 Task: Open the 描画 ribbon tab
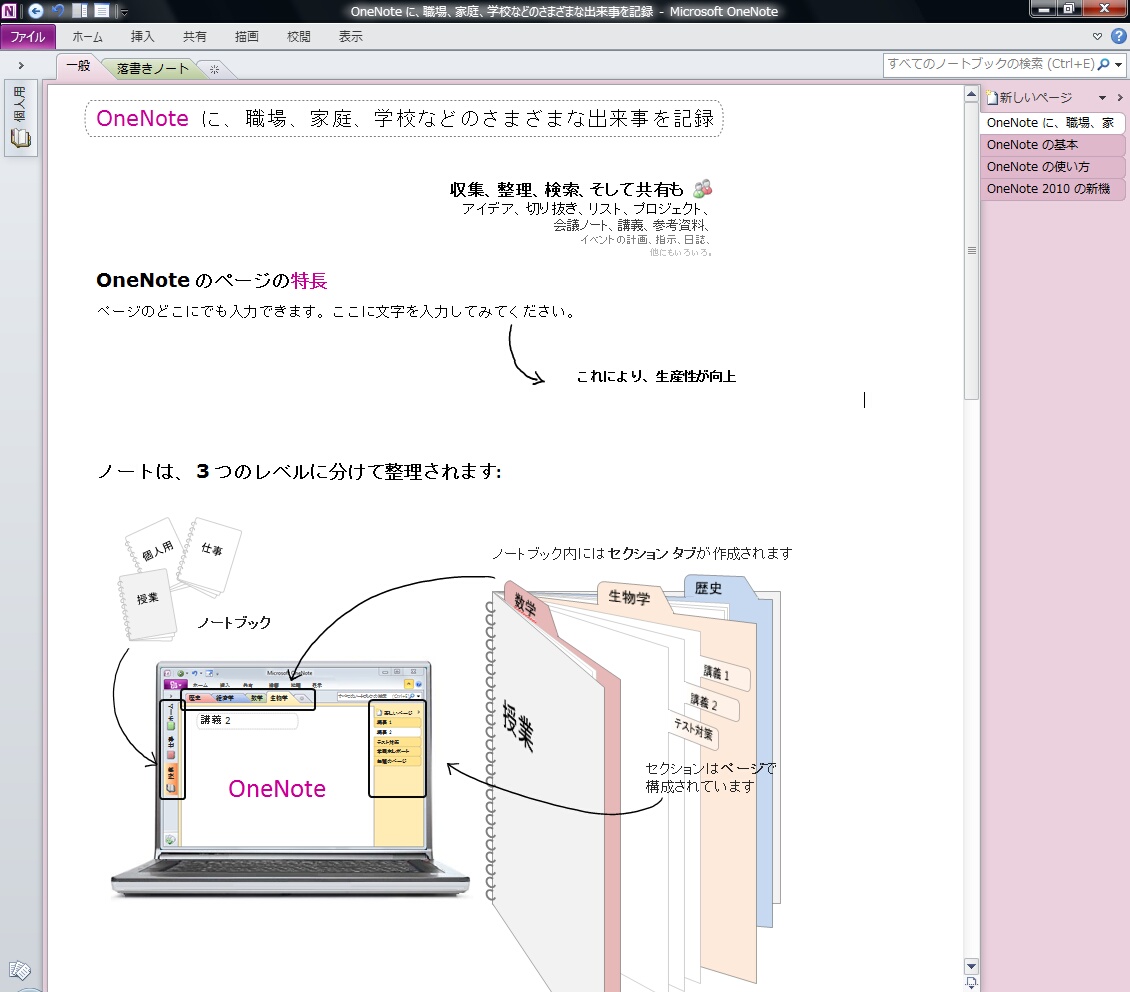[x=246, y=37]
